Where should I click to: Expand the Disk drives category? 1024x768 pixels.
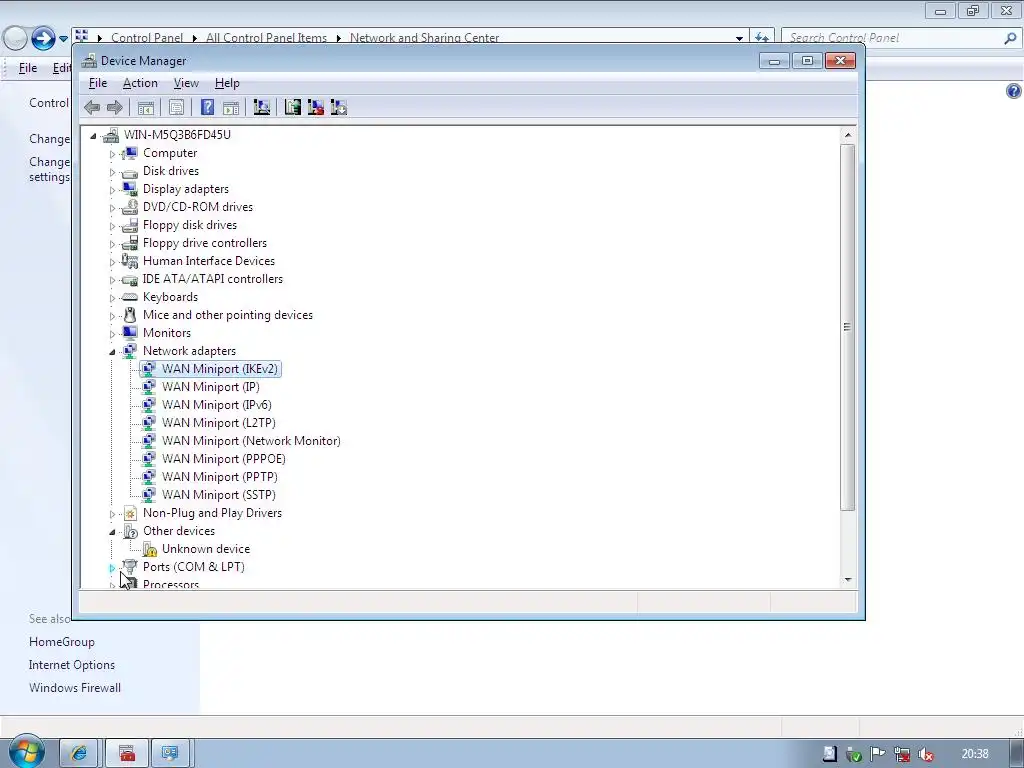coord(112,172)
